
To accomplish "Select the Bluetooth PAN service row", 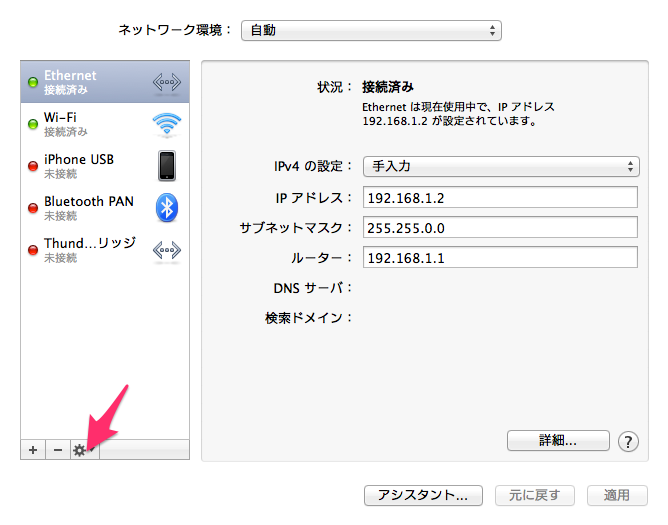I will point(105,208).
